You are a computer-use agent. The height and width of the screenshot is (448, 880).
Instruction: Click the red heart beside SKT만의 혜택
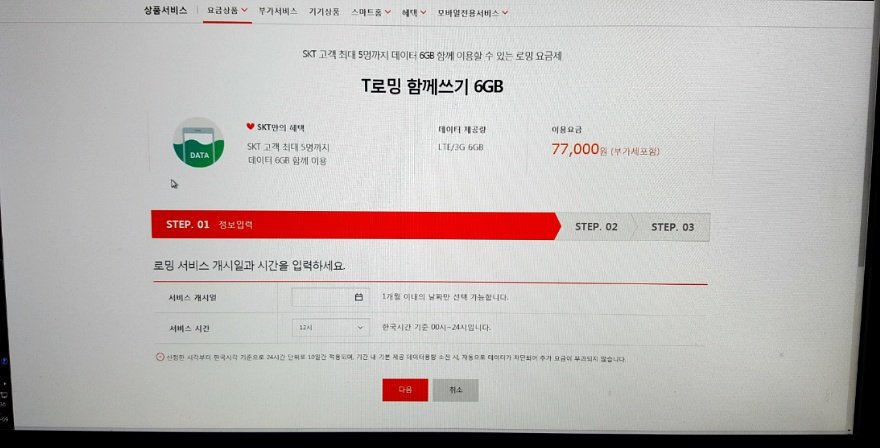(x=250, y=126)
